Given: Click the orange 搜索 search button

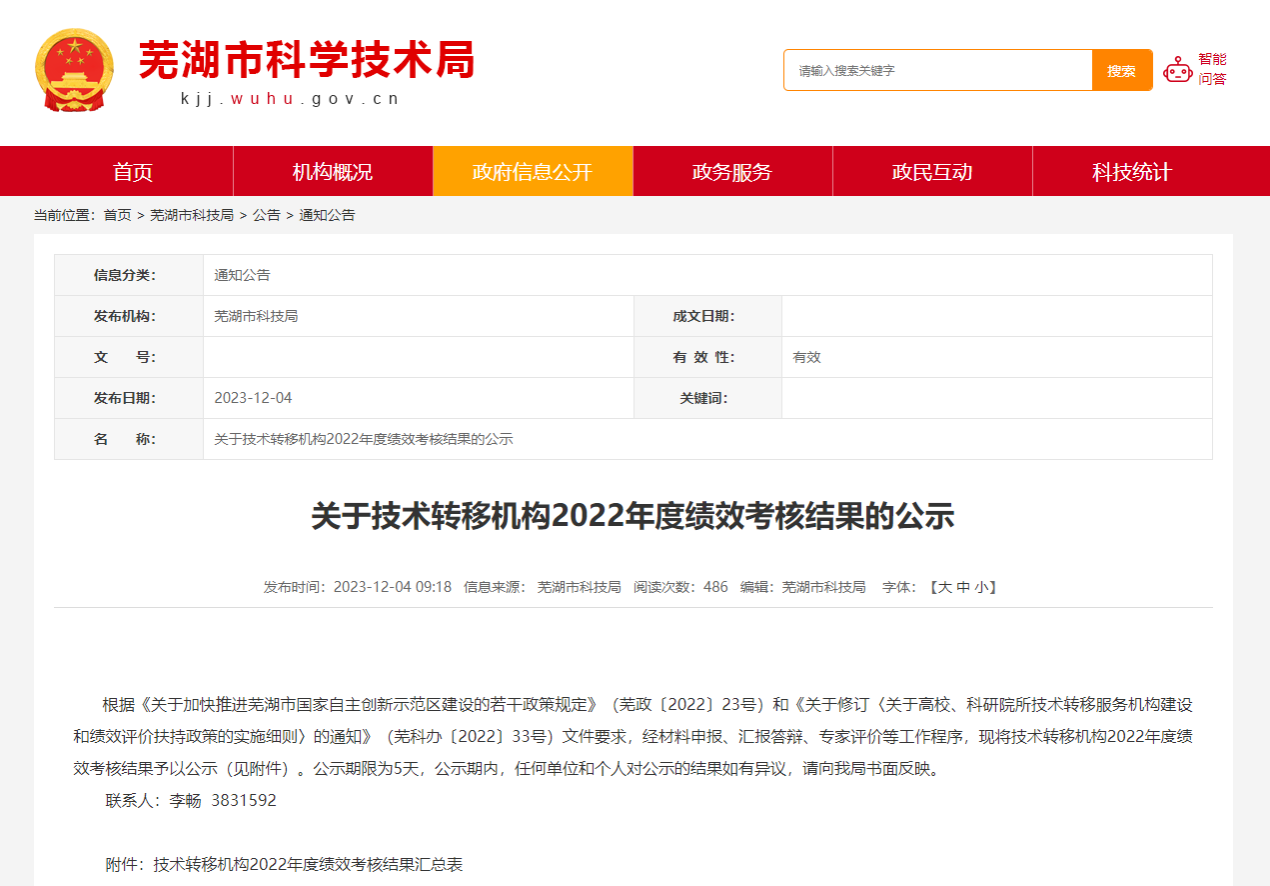Looking at the screenshot, I should [x=1121, y=71].
